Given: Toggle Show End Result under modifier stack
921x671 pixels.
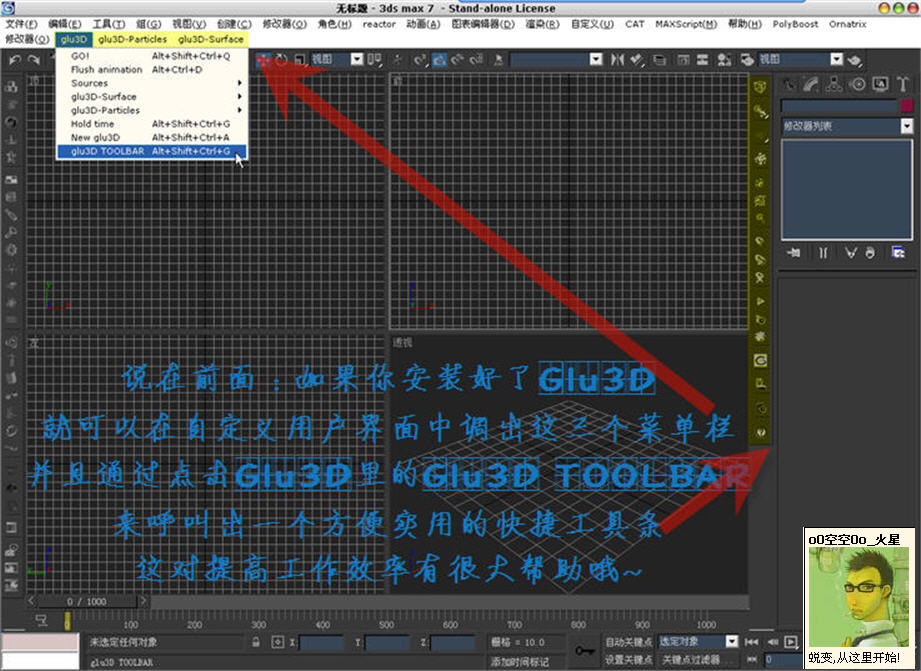Looking at the screenshot, I should [x=823, y=253].
